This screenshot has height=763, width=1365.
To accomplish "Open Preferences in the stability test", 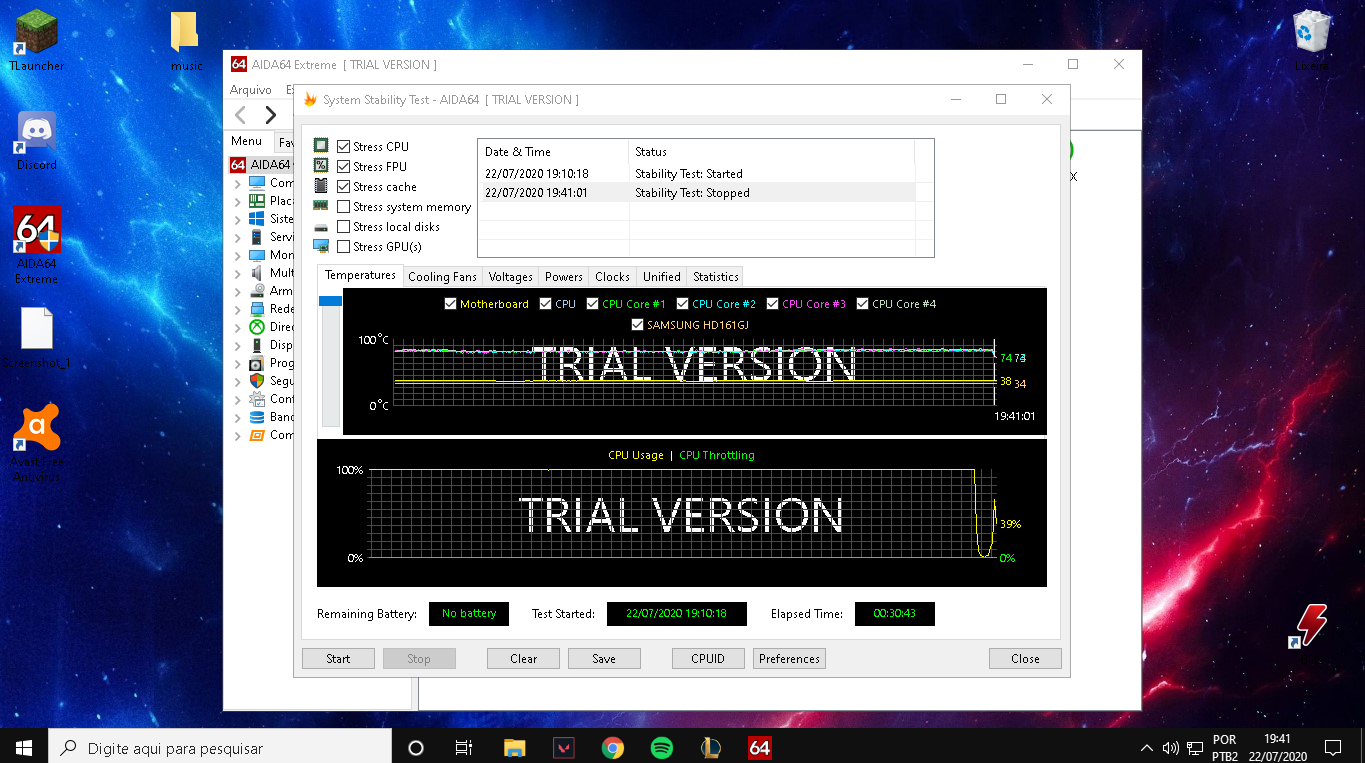I will (x=790, y=659).
